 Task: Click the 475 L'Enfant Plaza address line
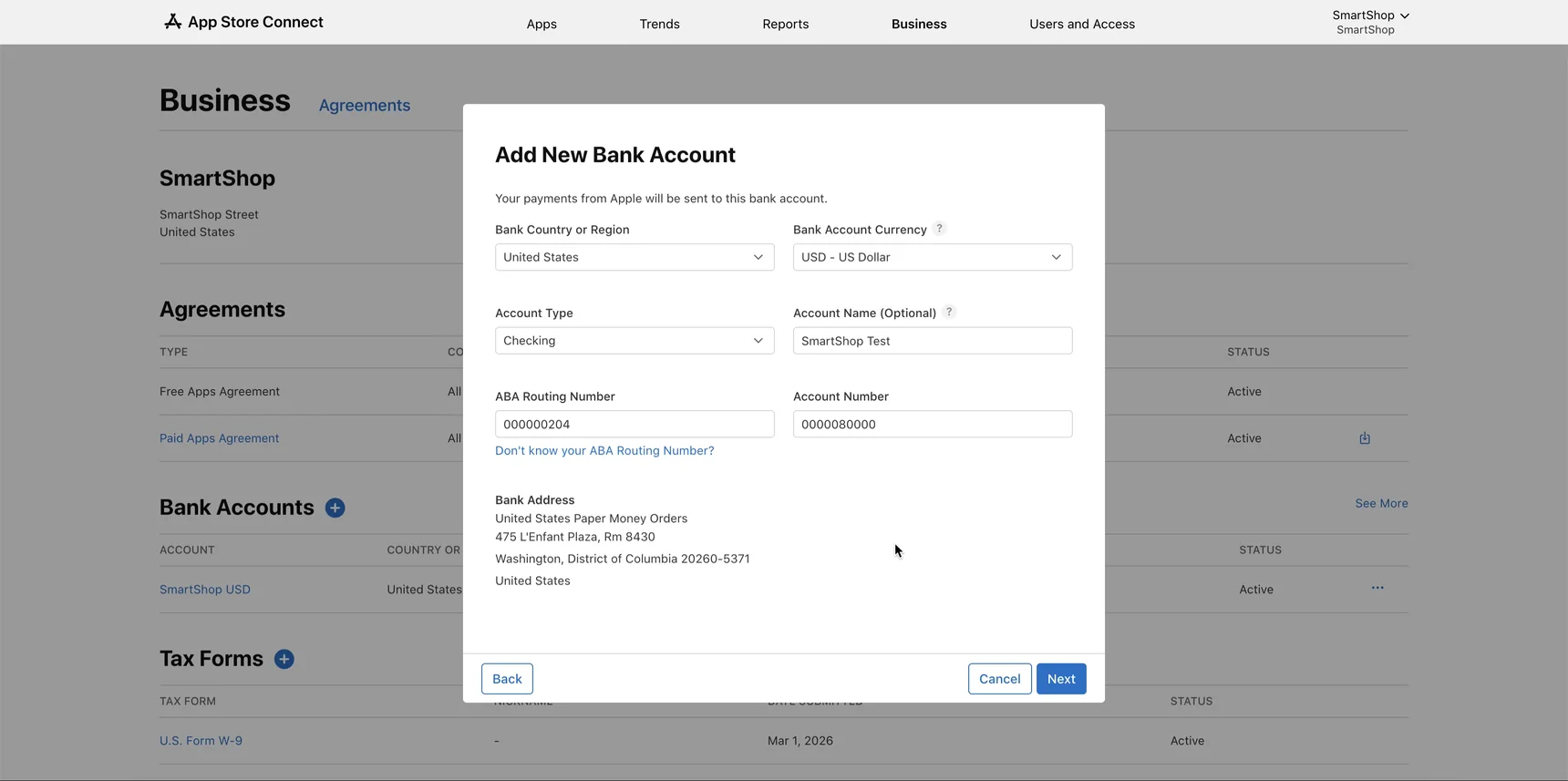tap(575, 537)
